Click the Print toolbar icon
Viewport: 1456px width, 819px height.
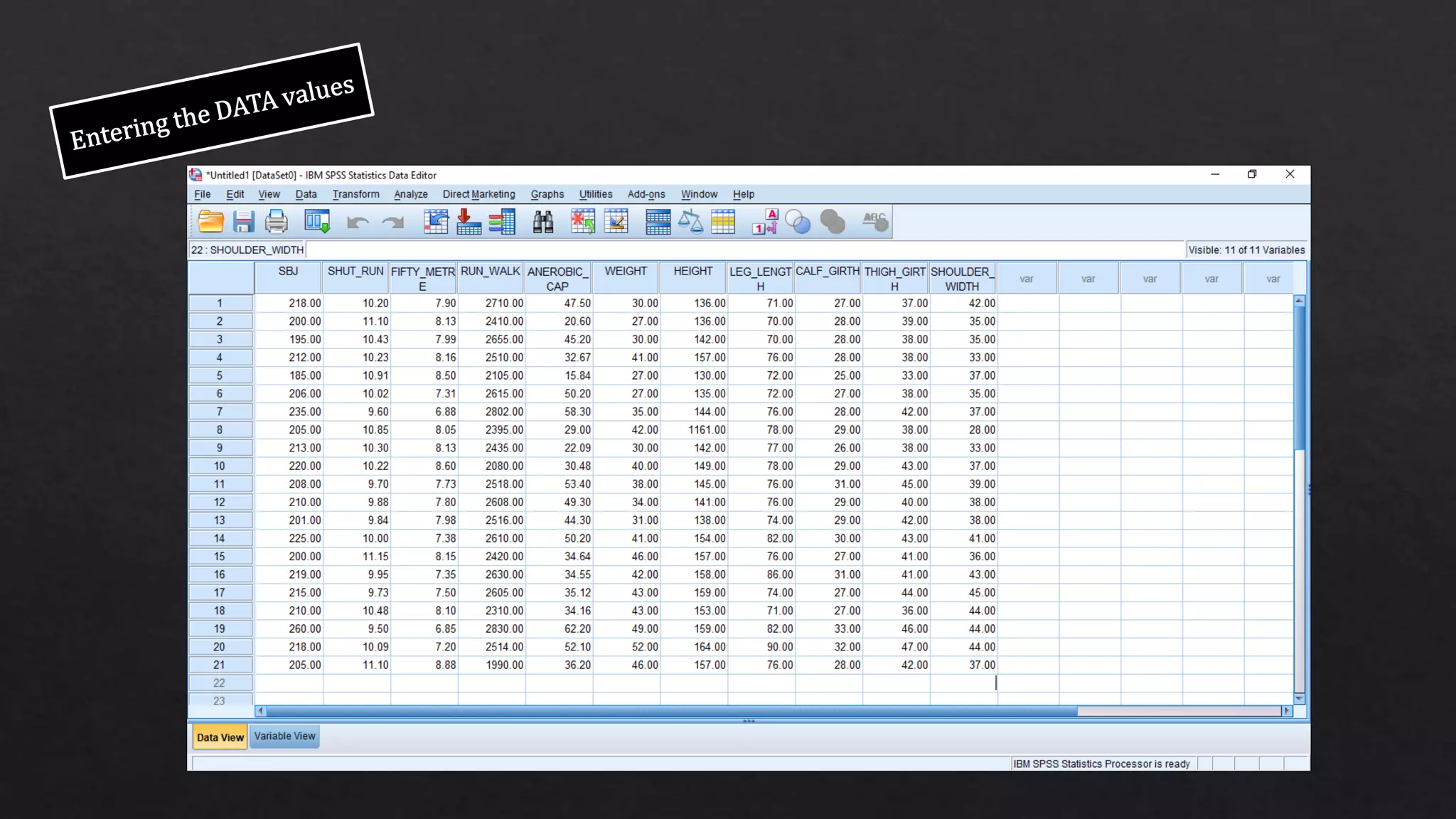click(x=276, y=223)
